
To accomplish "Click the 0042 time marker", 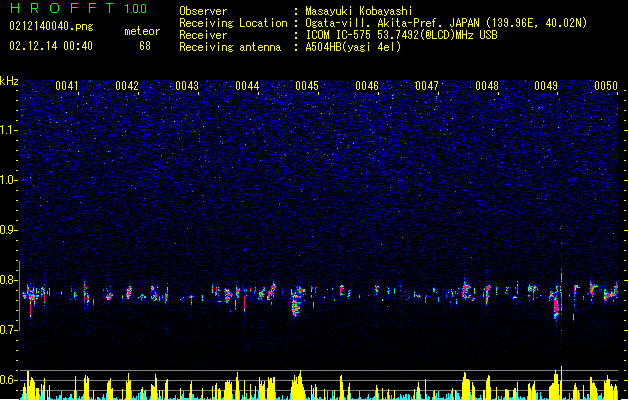I will tap(127, 86).
